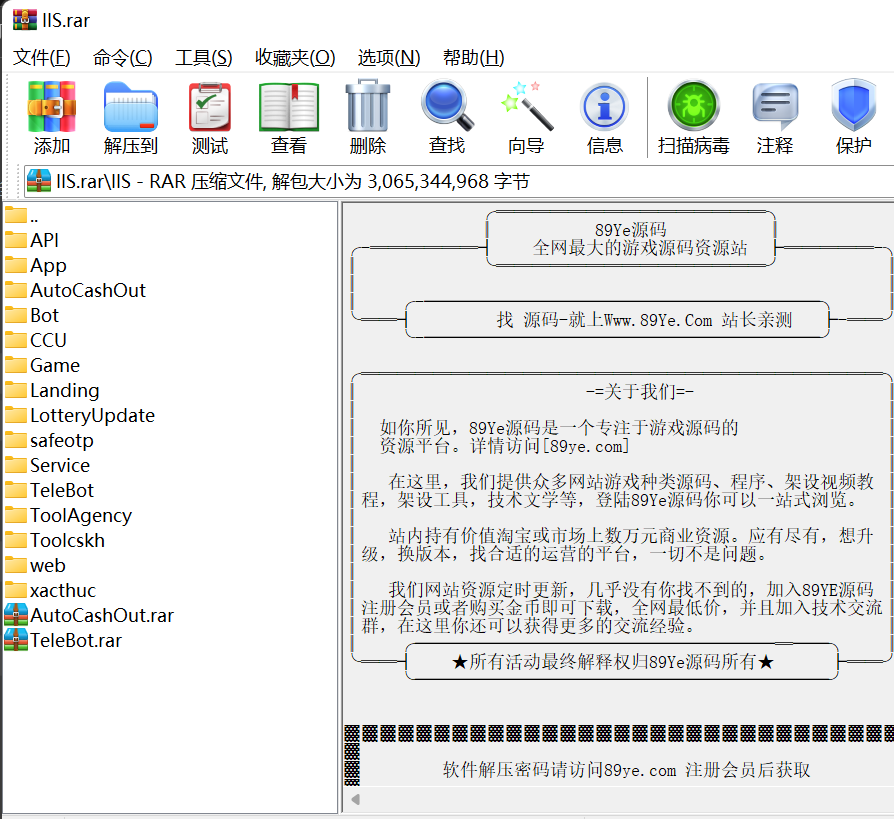Open the Tools (工具) menu

click(203, 57)
